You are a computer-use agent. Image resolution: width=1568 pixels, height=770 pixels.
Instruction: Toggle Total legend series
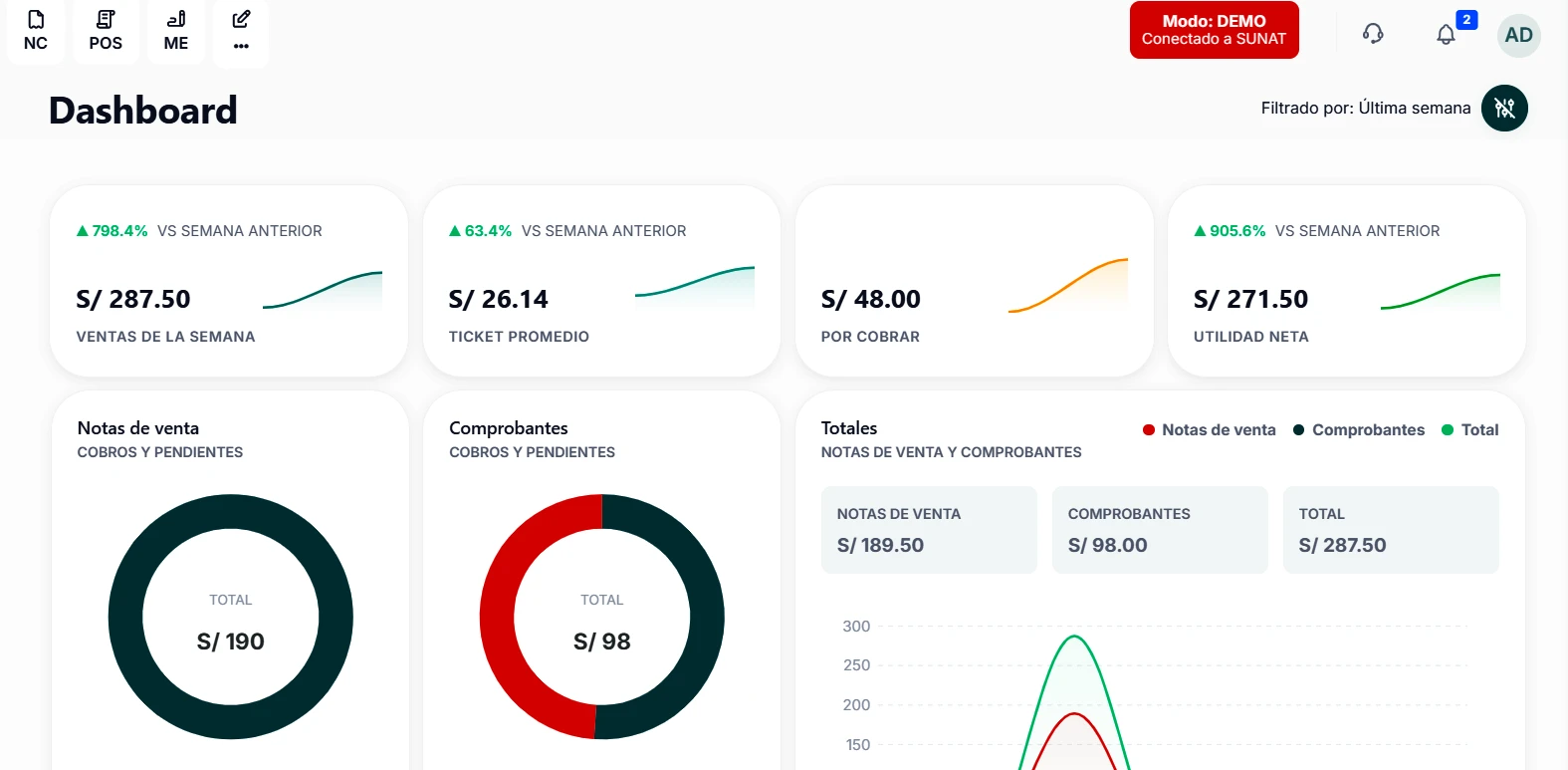point(1470,430)
